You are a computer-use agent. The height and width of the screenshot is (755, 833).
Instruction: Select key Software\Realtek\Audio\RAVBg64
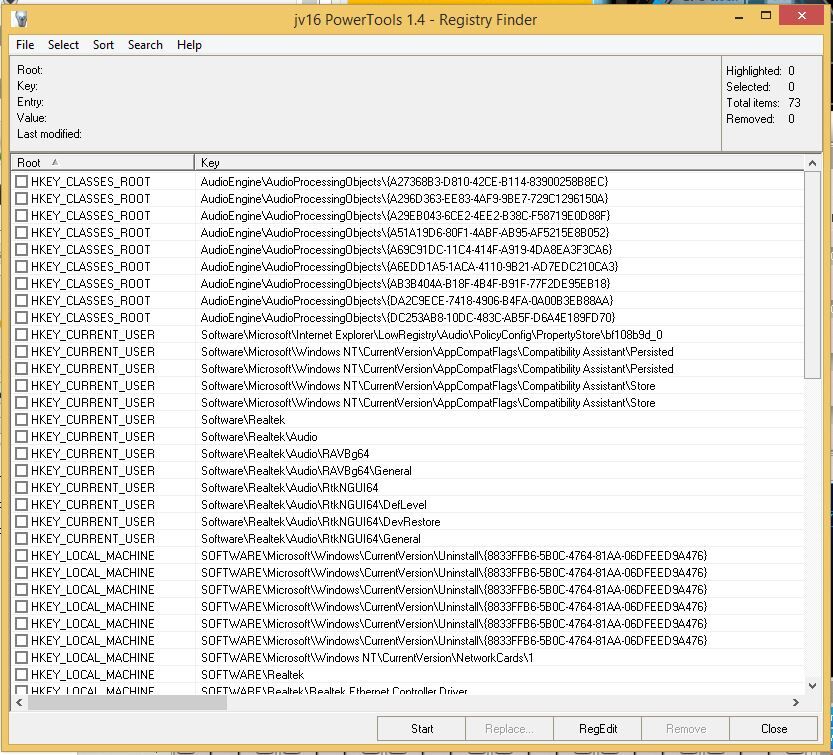285,454
